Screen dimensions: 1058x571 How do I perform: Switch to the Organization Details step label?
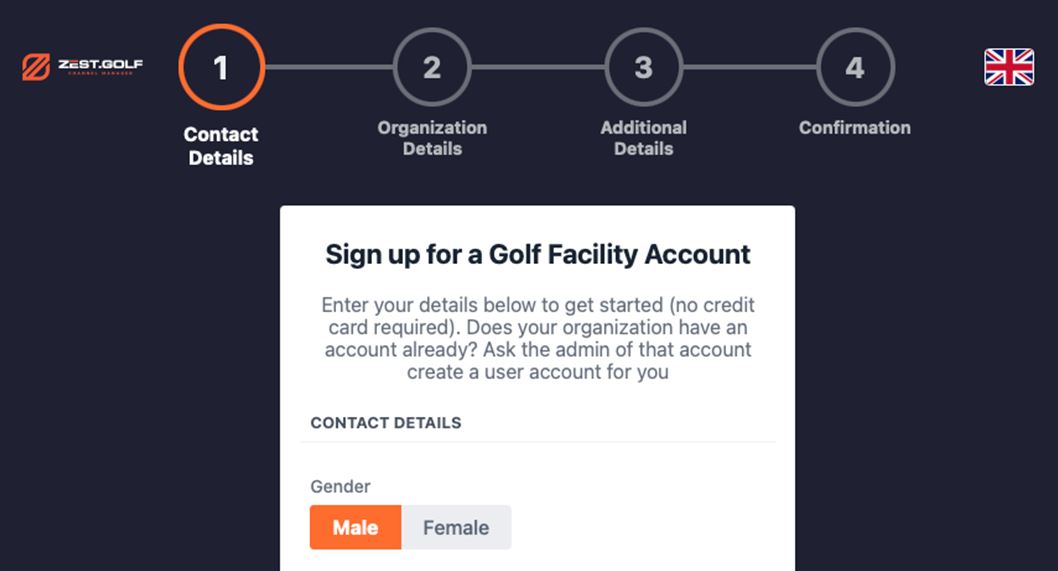pos(432,138)
